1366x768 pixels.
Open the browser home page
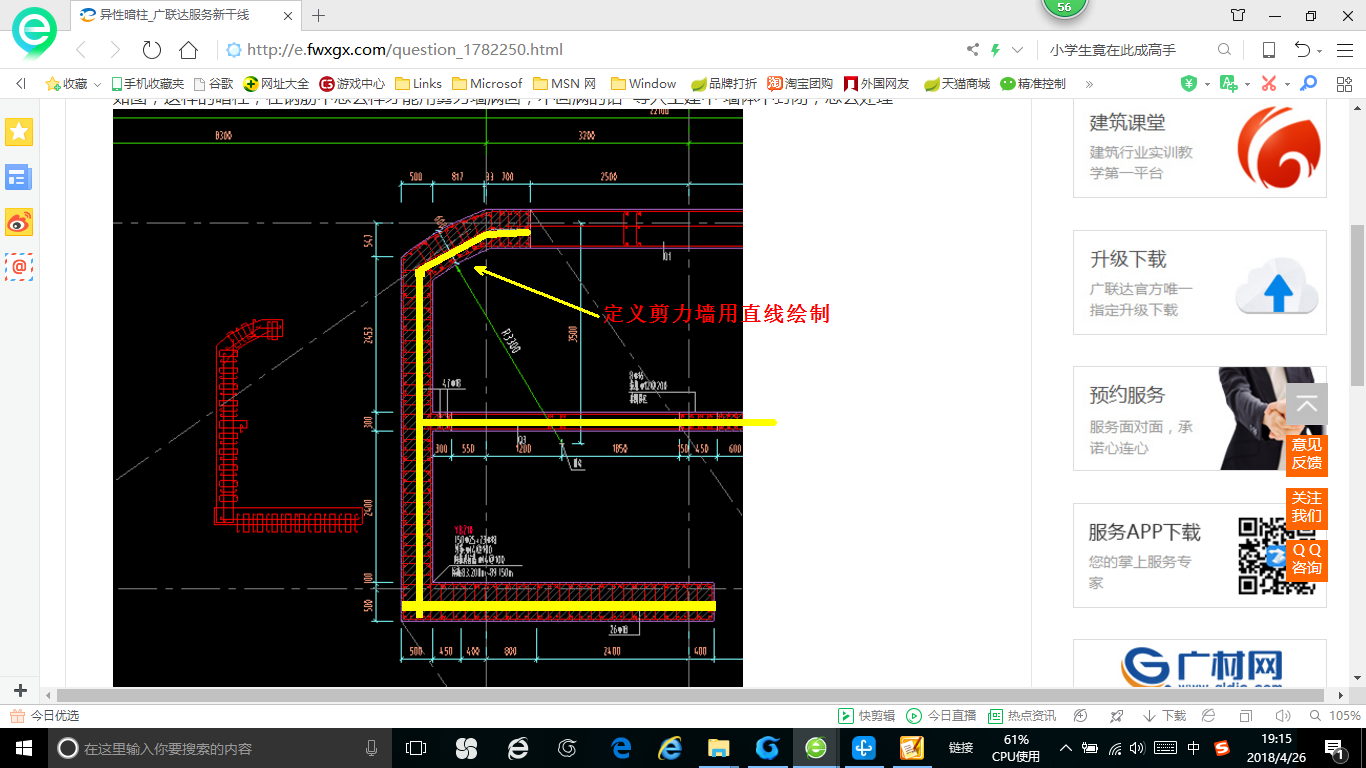click(188, 50)
